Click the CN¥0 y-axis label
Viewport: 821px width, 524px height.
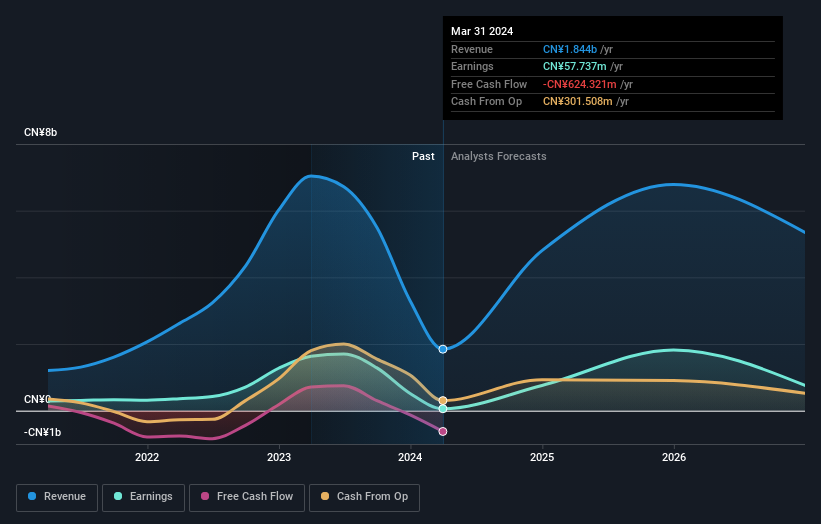(x=37, y=399)
